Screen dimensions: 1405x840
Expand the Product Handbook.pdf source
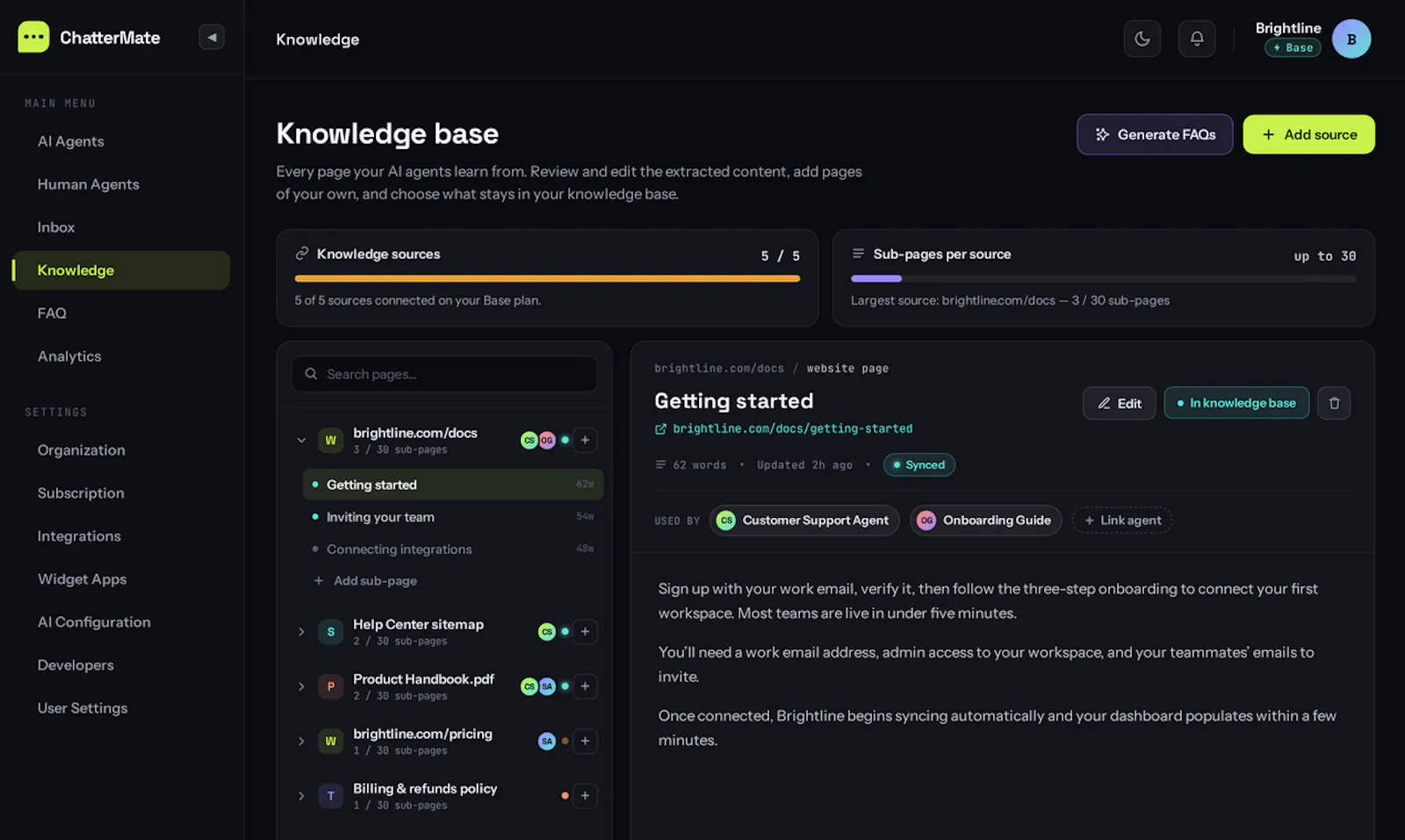pos(301,686)
